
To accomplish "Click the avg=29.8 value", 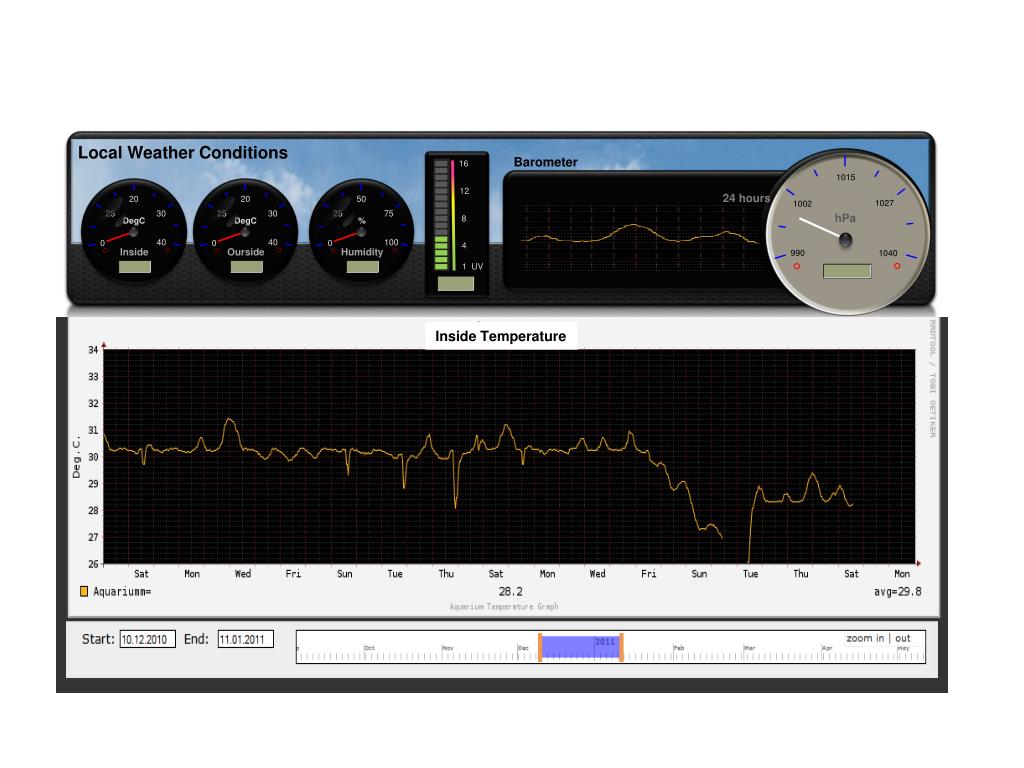I will tap(897, 592).
